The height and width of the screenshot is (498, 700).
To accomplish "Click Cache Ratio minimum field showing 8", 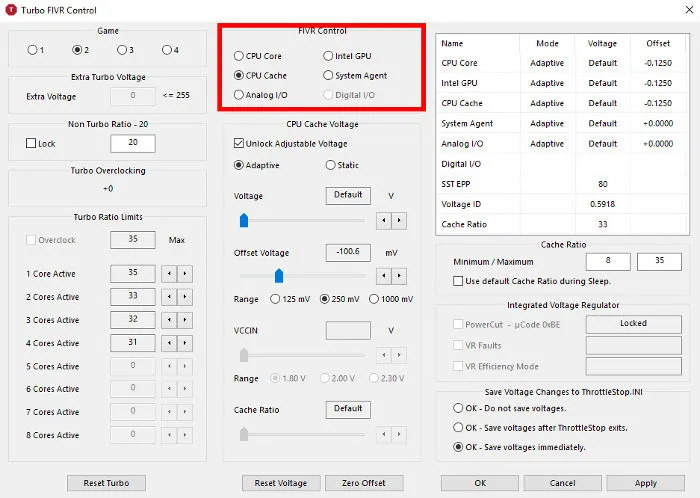I will coord(608,261).
